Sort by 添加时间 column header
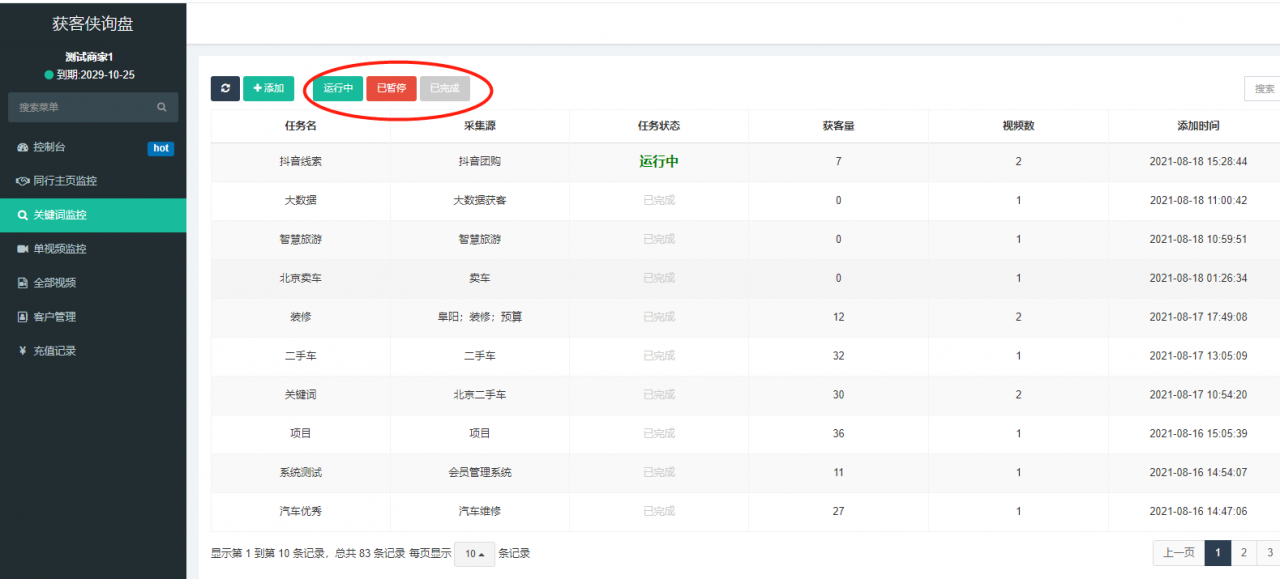 tap(1197, 126)
